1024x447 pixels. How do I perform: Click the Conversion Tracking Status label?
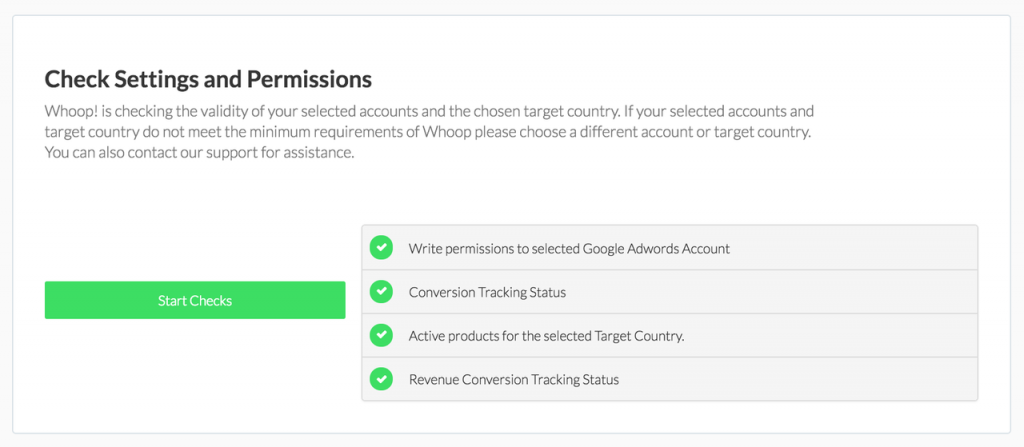click(x=487, y=293)
